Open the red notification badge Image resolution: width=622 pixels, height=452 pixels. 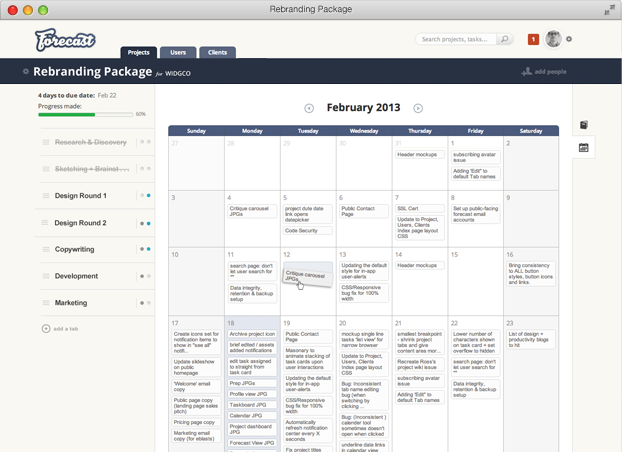[x=533, y=39]
